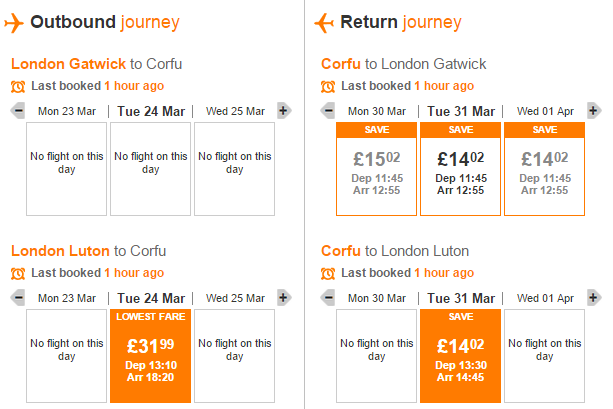Click the Corfu to London Luton route heading
The width and height of the screenshot is (613, 409).
[x=395, y=251]
